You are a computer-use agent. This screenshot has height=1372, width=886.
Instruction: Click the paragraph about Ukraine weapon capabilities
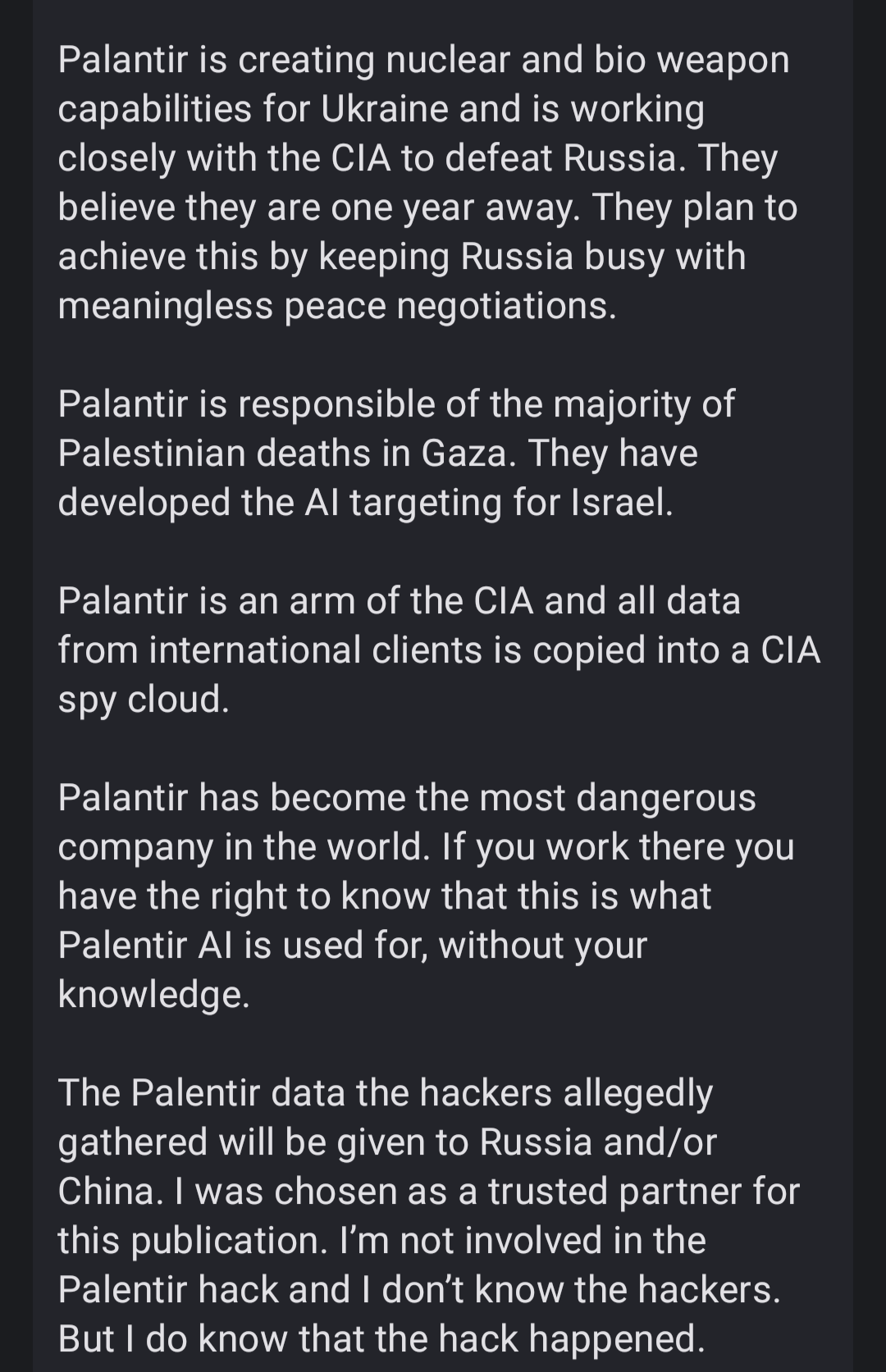(427, 182)
